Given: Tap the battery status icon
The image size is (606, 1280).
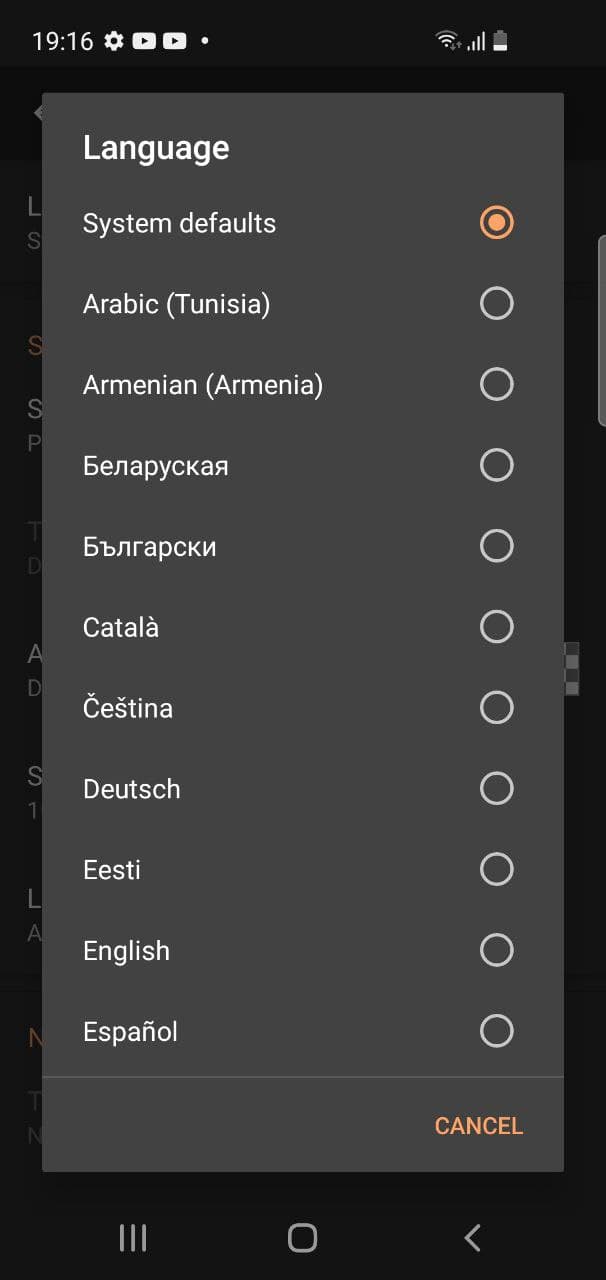Looking at the screenshot, I should pos(500,41).
